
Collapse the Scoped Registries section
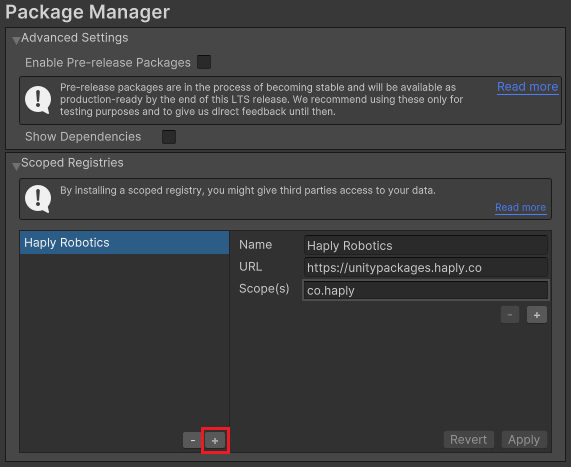pos(16,166)
